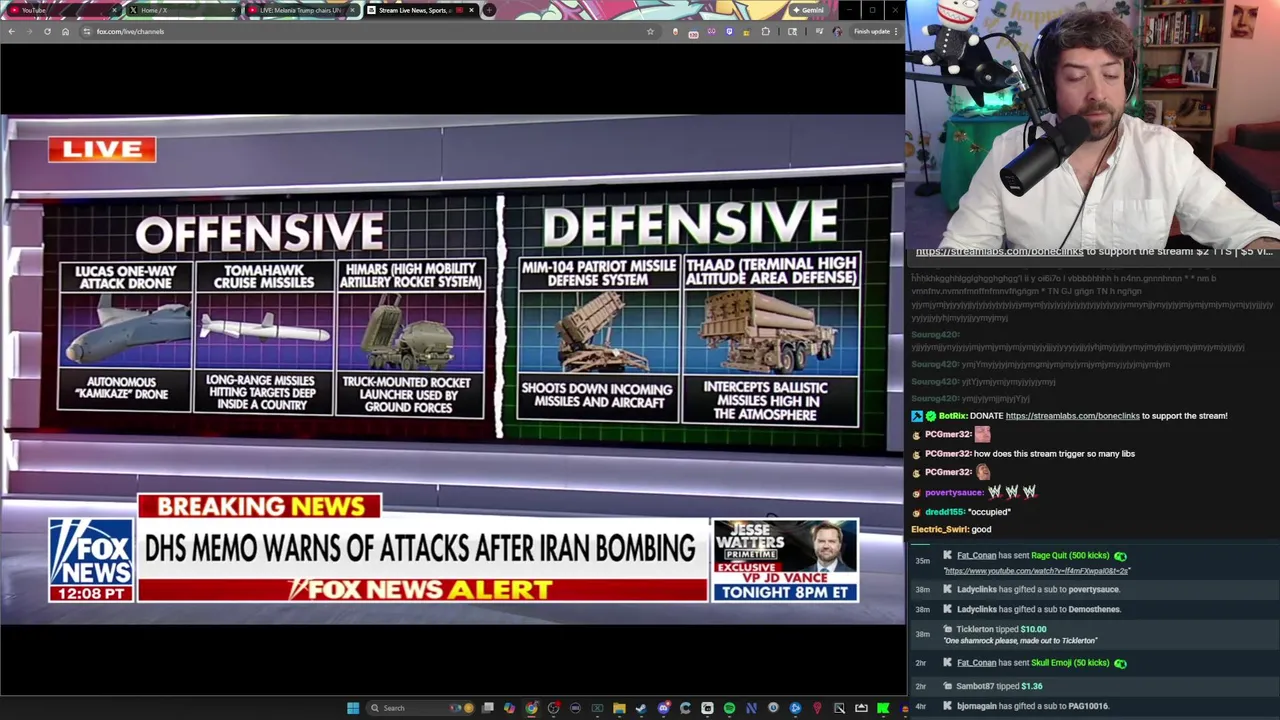This screenshot has width=1280, height=720.
Task: Open Google Chrome from the taskbar
Action: point(531,708)
